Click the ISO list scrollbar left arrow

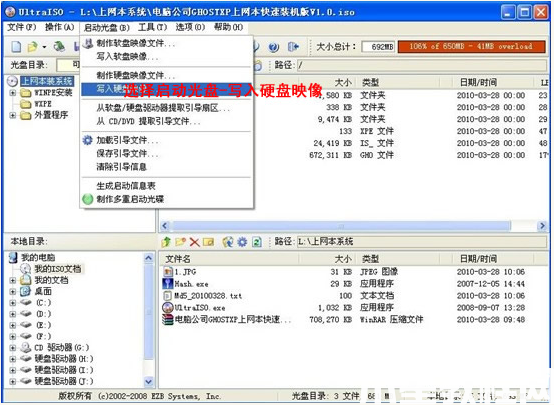click(165, 226)
